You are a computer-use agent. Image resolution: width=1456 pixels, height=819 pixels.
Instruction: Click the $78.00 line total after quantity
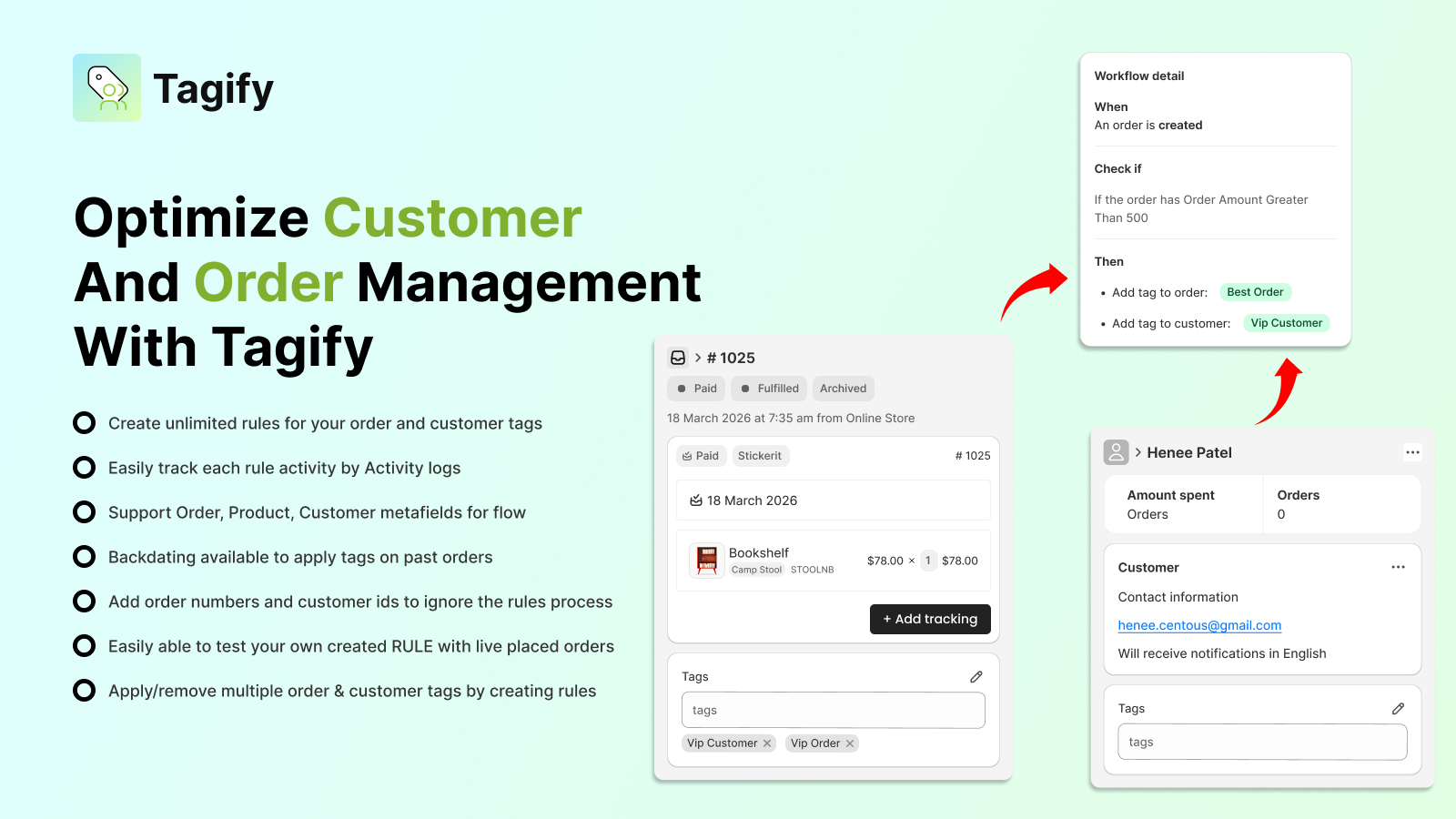[x=960, y=561]
